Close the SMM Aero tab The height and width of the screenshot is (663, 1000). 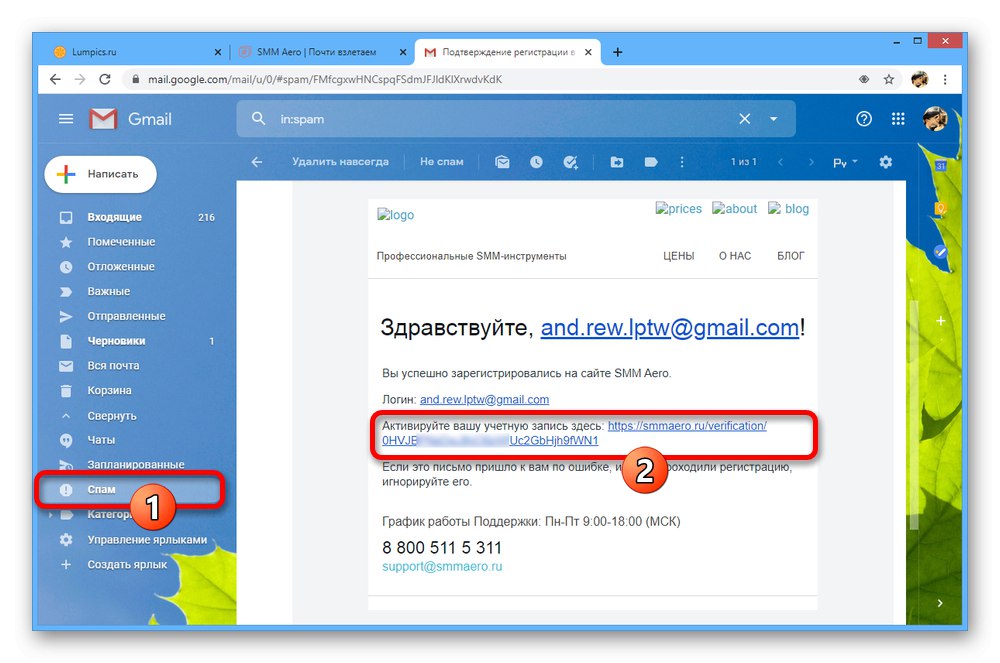point(402,52)
